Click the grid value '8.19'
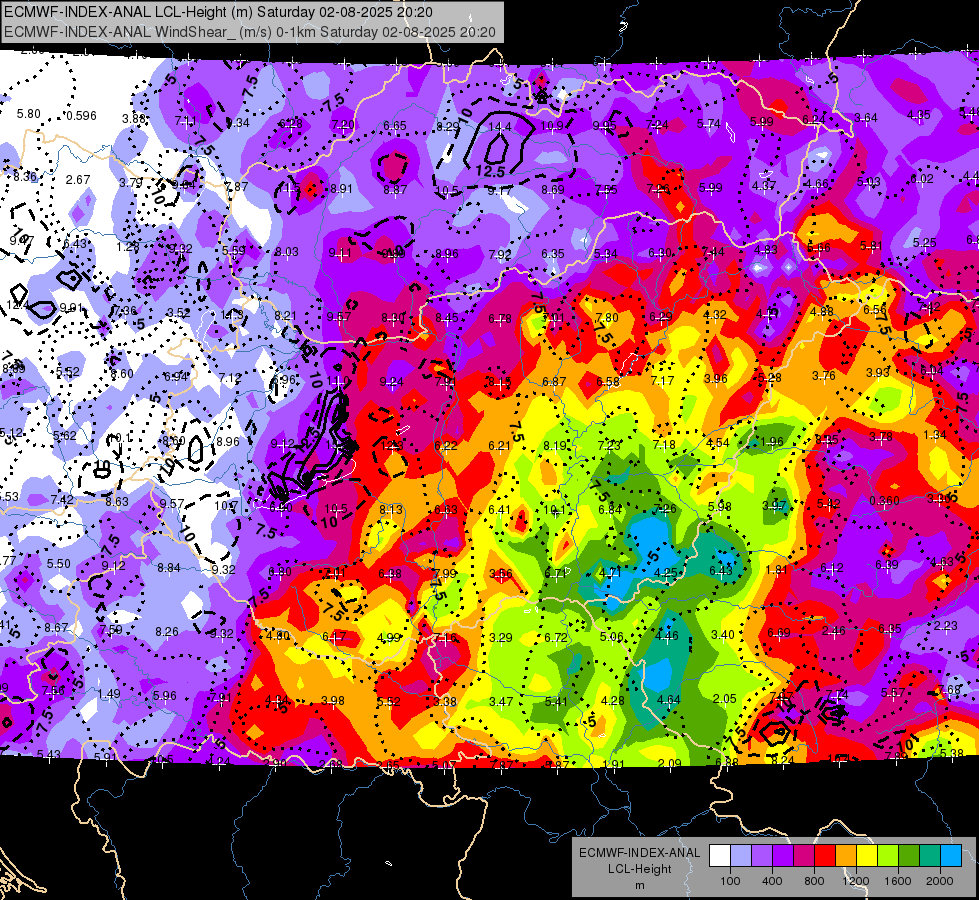Screen dimensions: 979x900 [x=555, y=445]
